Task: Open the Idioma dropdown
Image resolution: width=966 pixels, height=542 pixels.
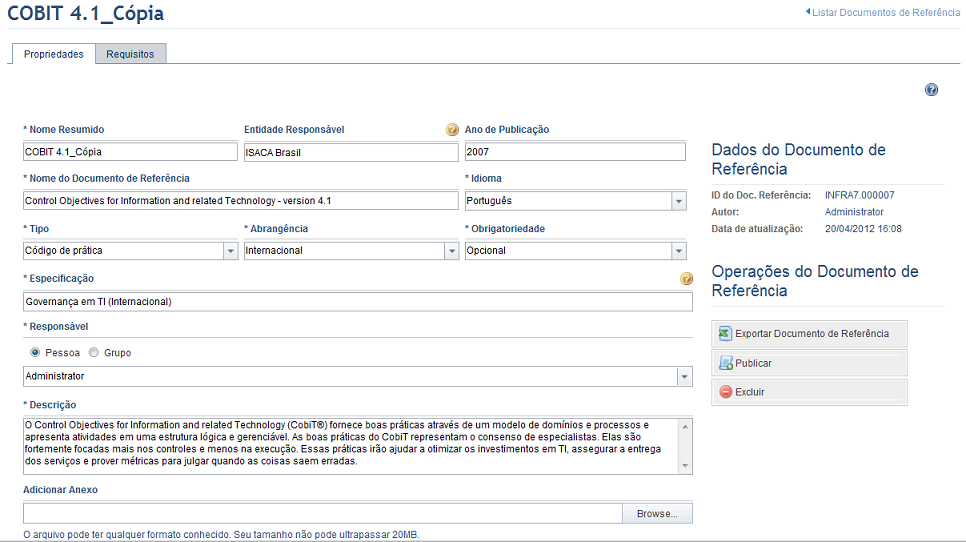Action: coord(678,201)
